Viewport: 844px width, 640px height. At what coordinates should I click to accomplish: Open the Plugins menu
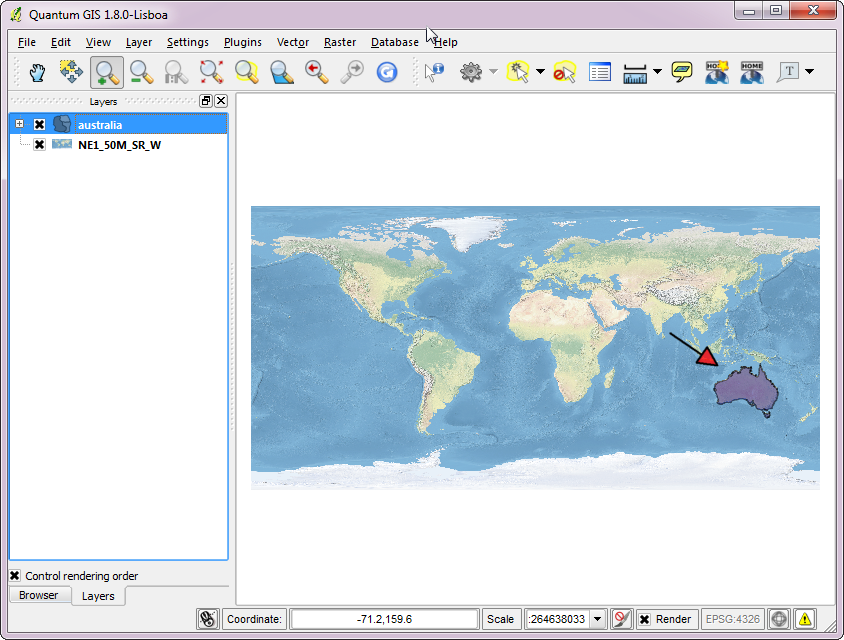tap(243, 42)
